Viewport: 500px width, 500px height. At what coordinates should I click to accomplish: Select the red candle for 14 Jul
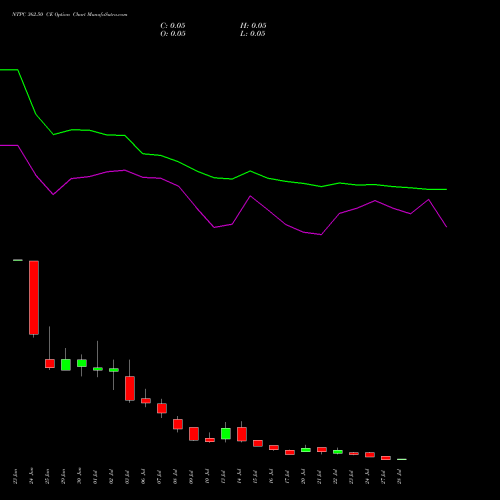coord(242,434)
